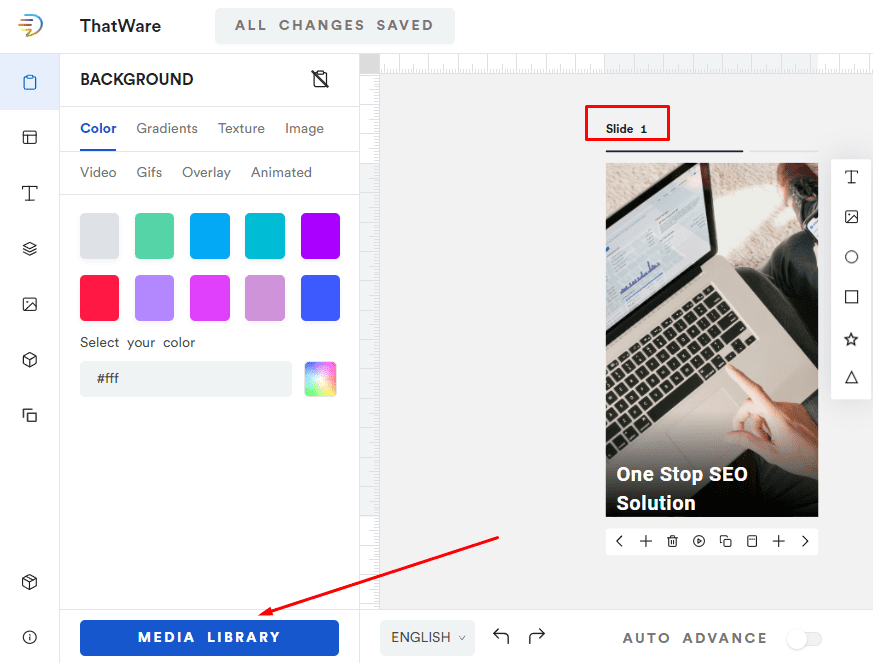The height and width of the screenshot is (663, 873).
Task: Add a circle shape
Action: tap(851, 257)
